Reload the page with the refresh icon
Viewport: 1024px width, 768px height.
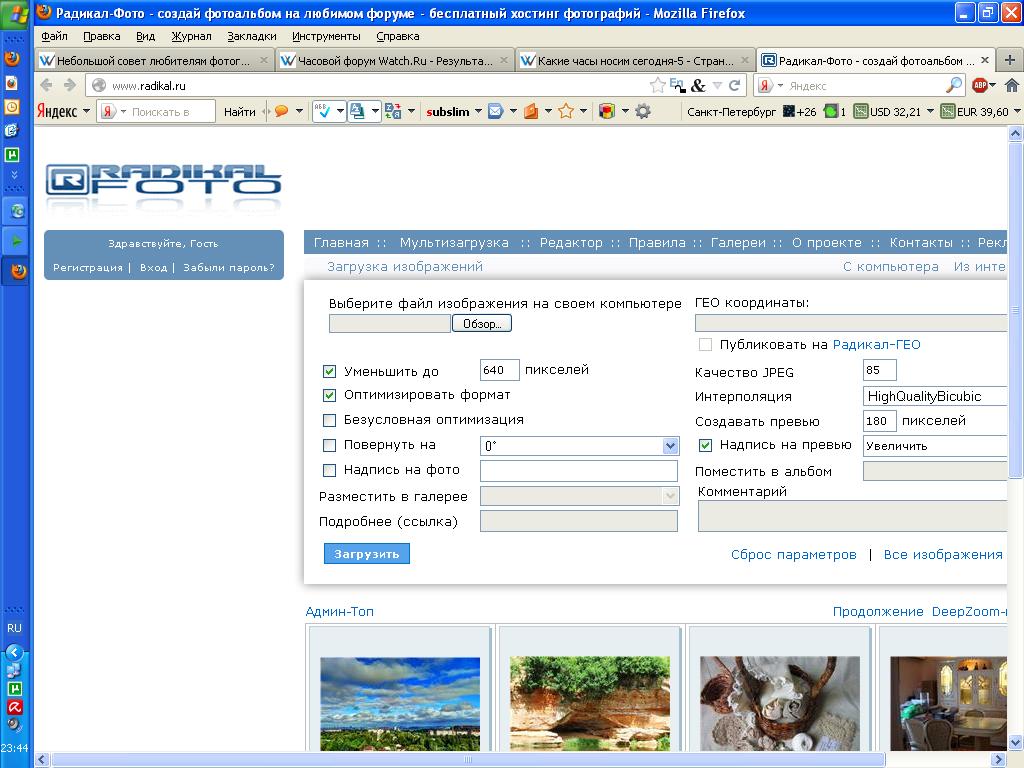coord(735,86)
